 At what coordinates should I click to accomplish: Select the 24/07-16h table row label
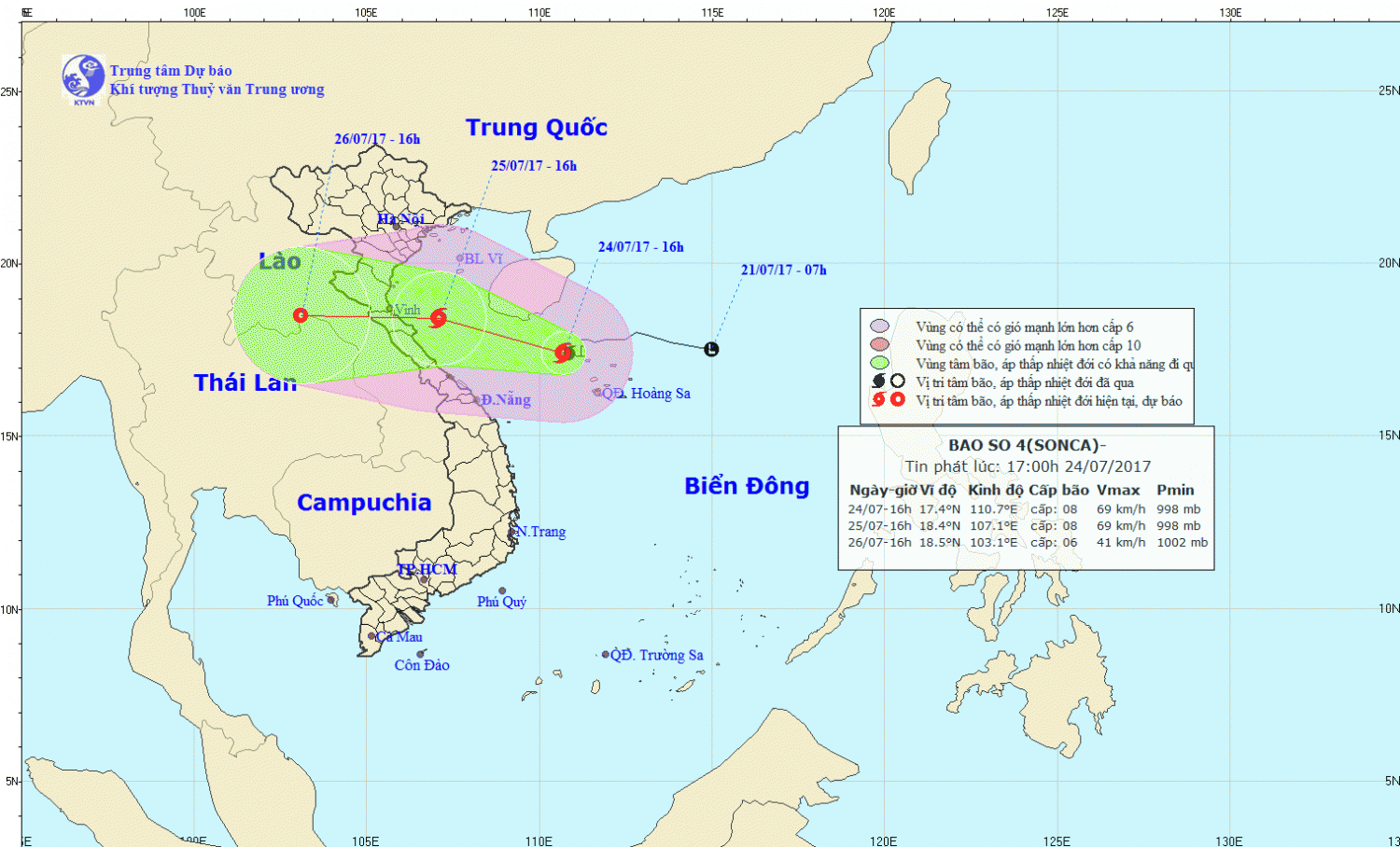click(x=879, y=509)
